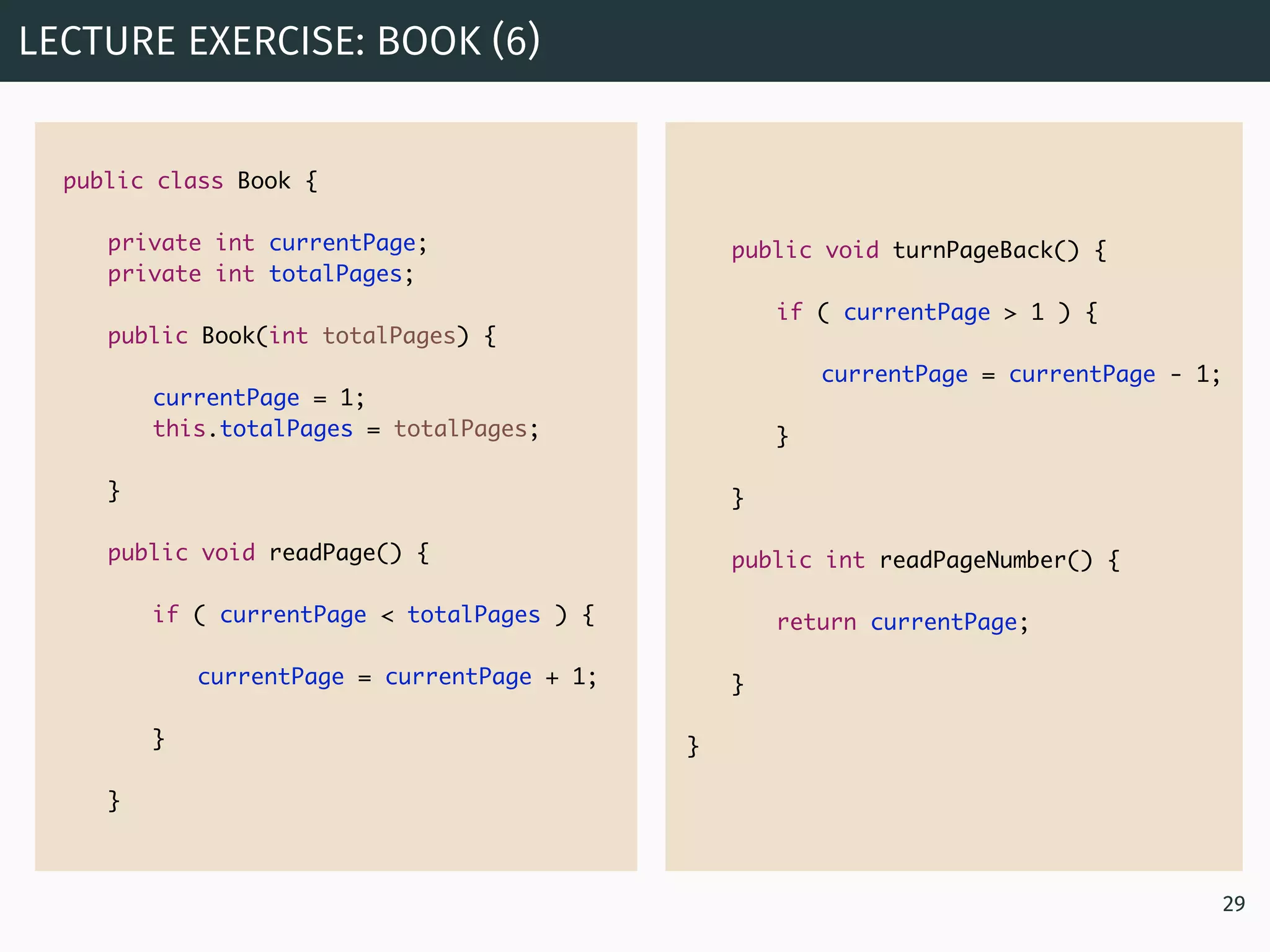Click 'currentPage = currentPage + 1;' statement
The width and height of the screenshot is (1270, 952).
click(x=397, y=677)
